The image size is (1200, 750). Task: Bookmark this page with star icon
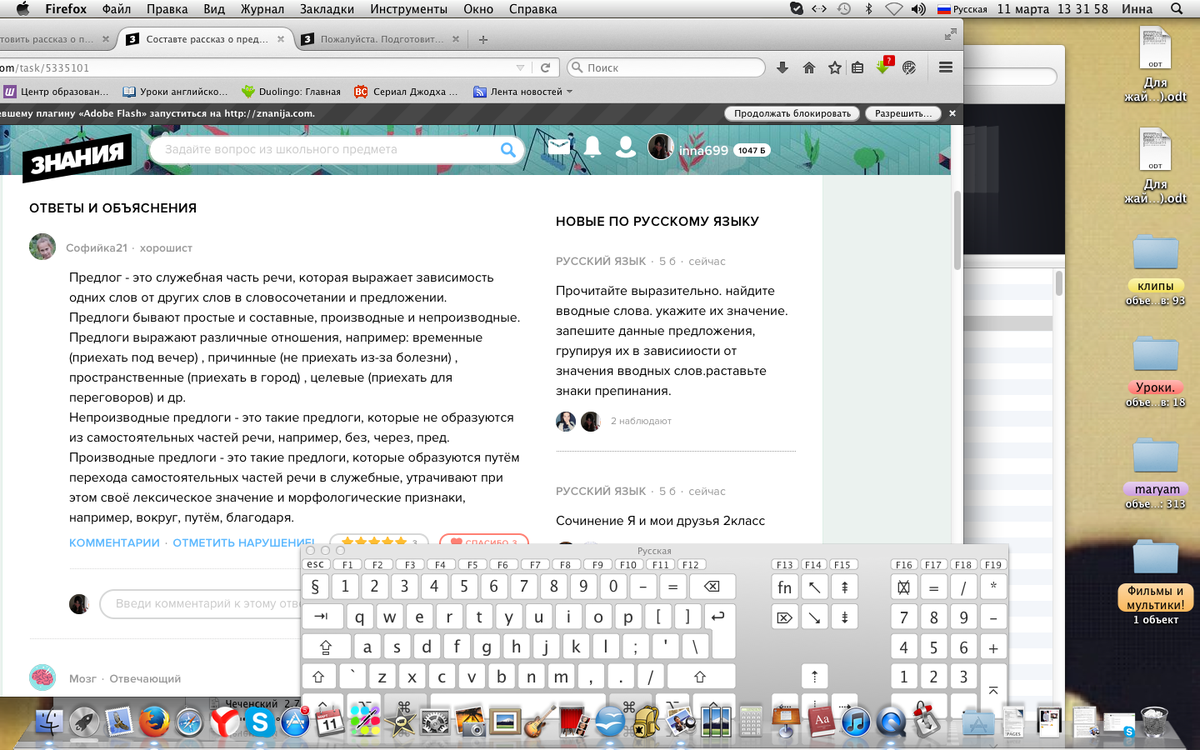point(834,68)
